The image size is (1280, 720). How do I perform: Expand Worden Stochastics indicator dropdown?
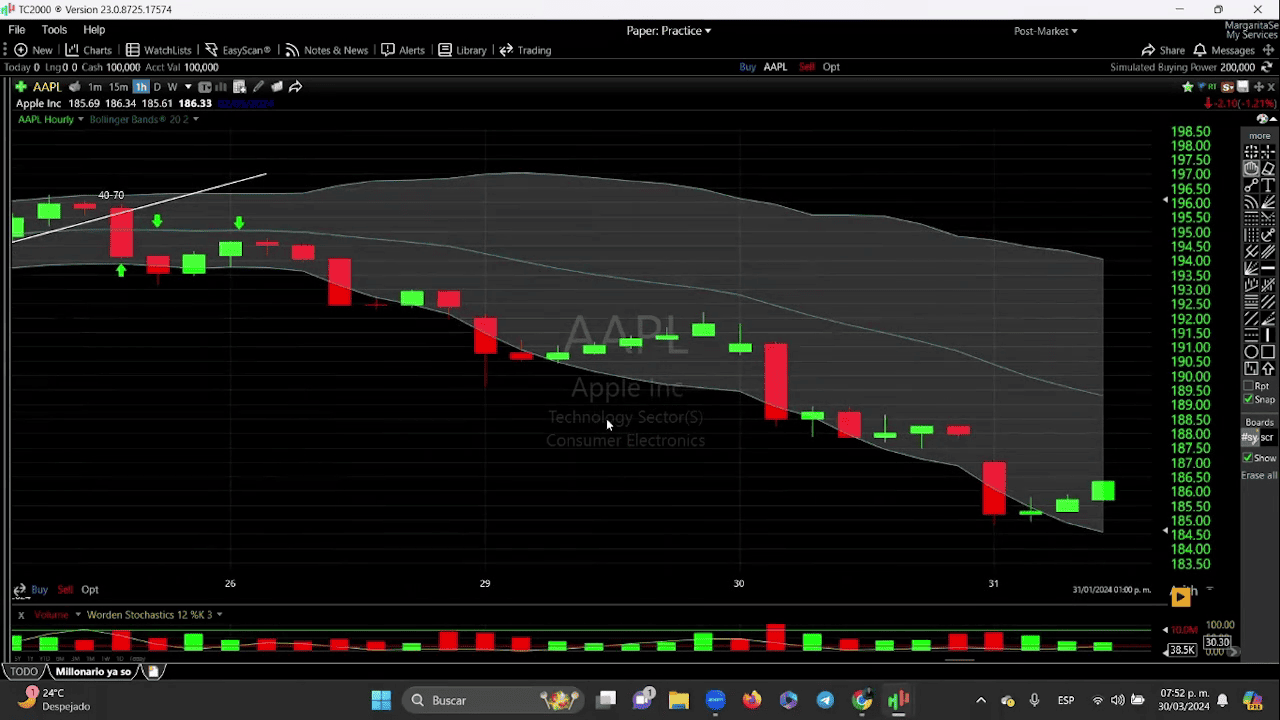pyautogui.click(x=219, y=615)
